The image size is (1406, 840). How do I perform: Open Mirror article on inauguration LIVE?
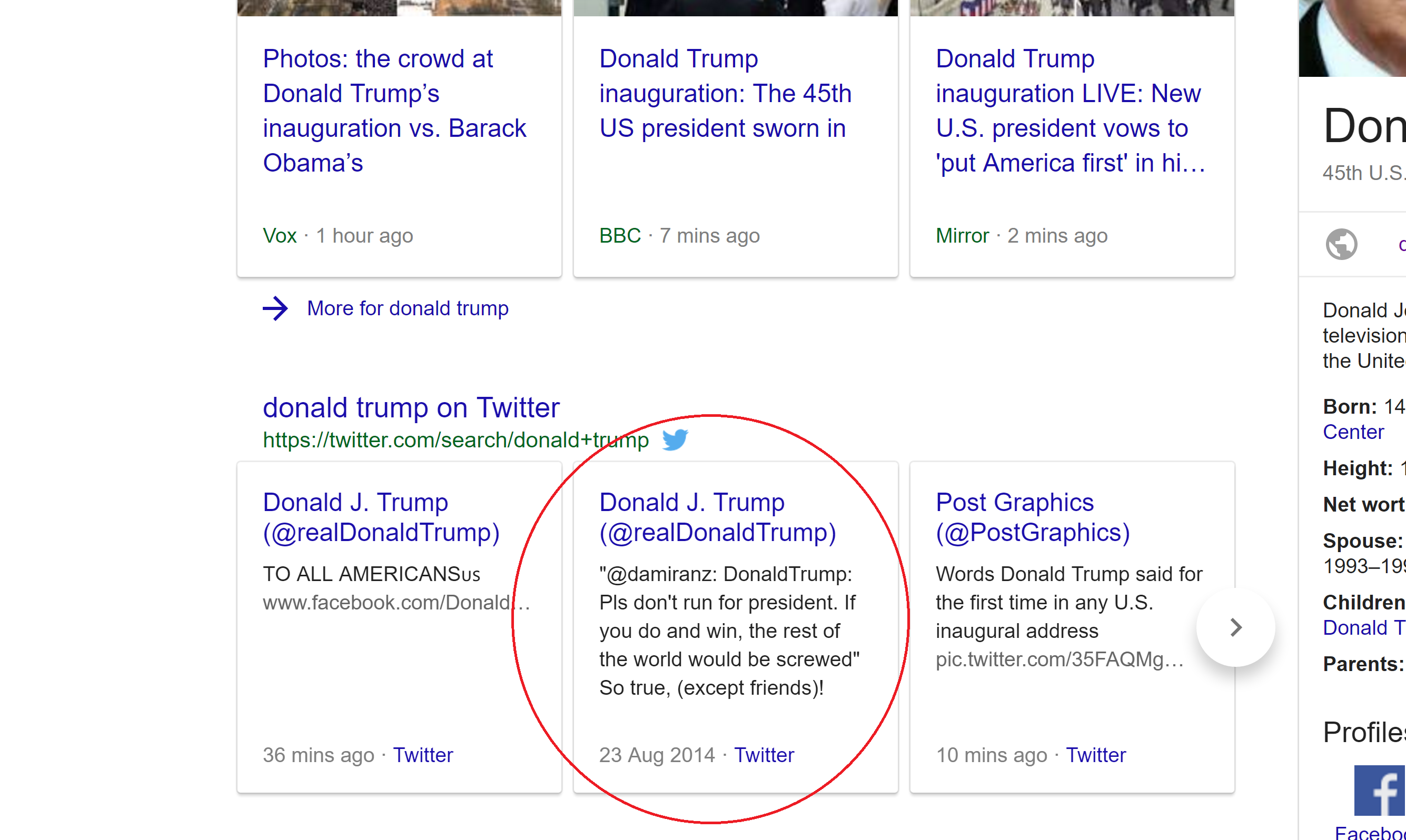point(1070,111)
